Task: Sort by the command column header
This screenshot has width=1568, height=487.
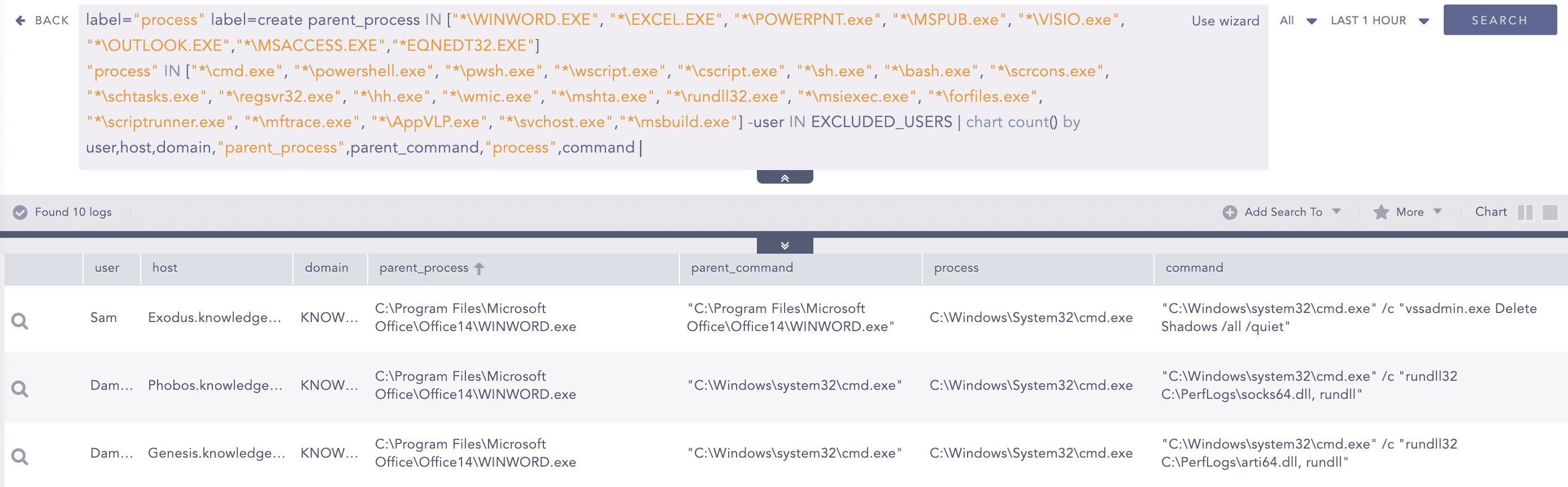Action: [1194, 268]
